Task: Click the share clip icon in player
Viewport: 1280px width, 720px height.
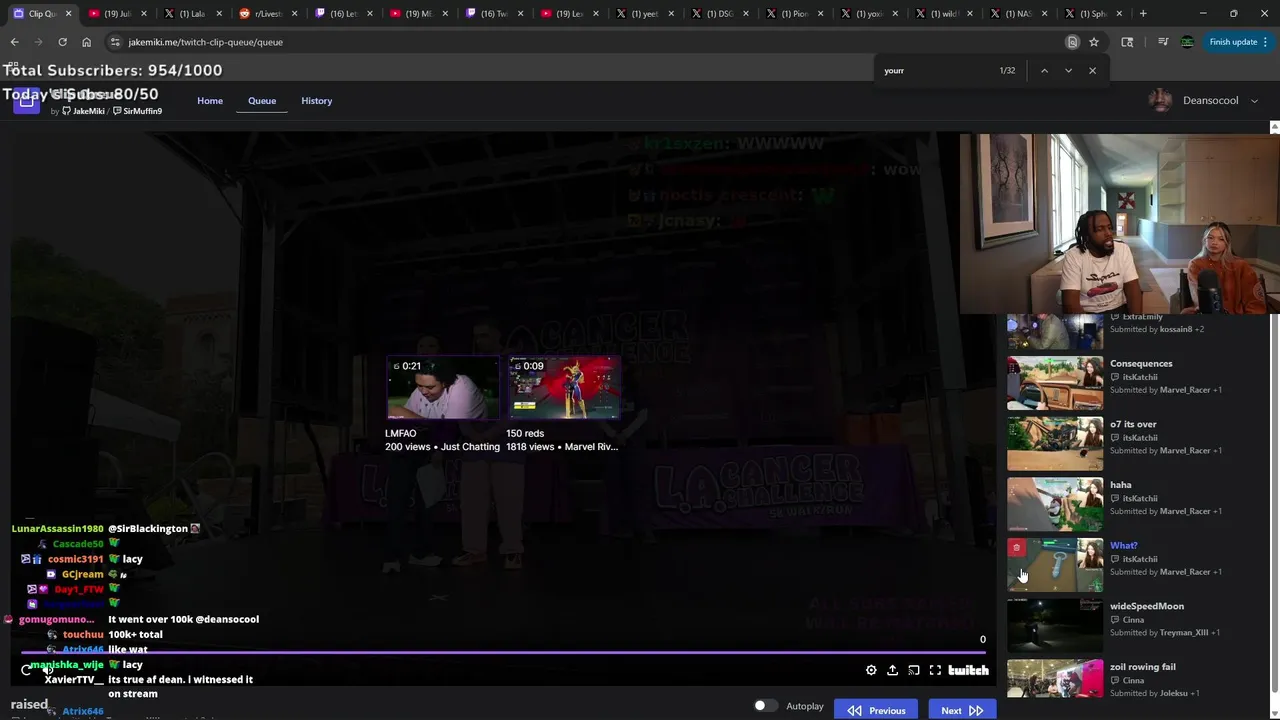Action: [x=892, y=670]
